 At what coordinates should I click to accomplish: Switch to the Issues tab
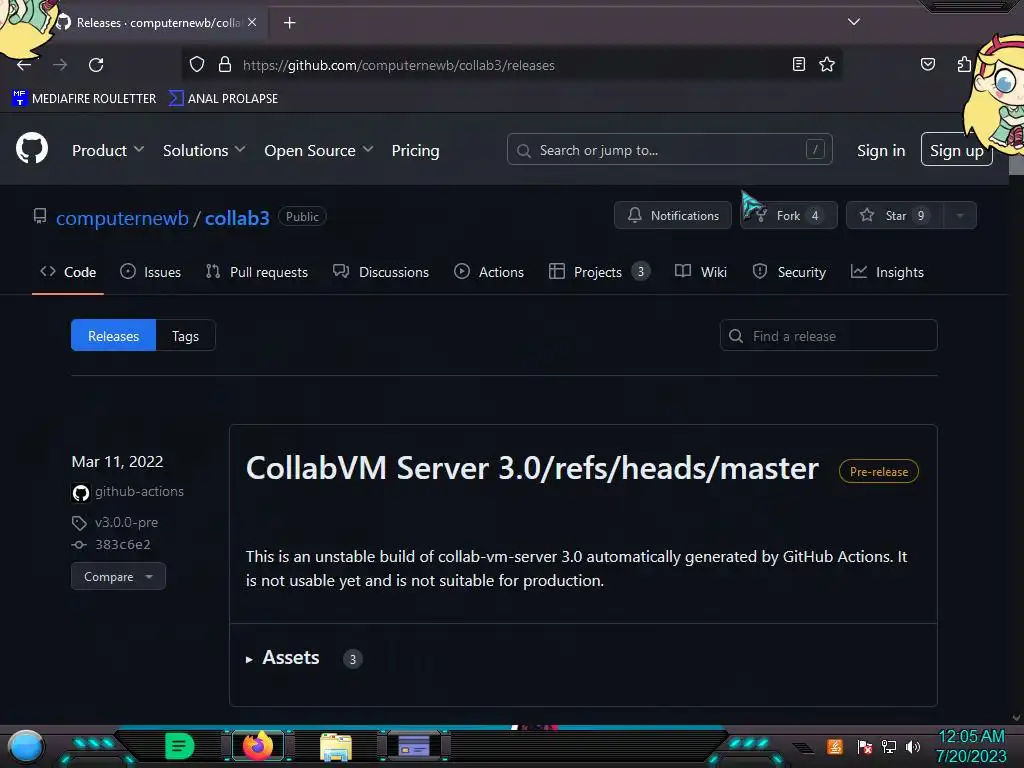coord(150,272)
